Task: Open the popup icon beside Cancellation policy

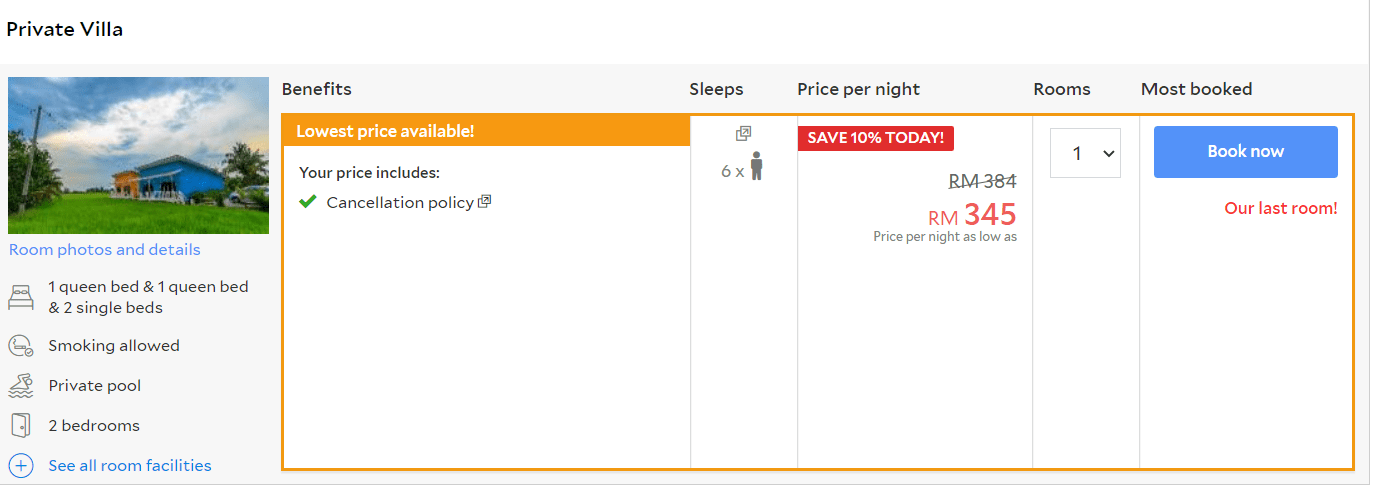Action: [x=485, y=202]
